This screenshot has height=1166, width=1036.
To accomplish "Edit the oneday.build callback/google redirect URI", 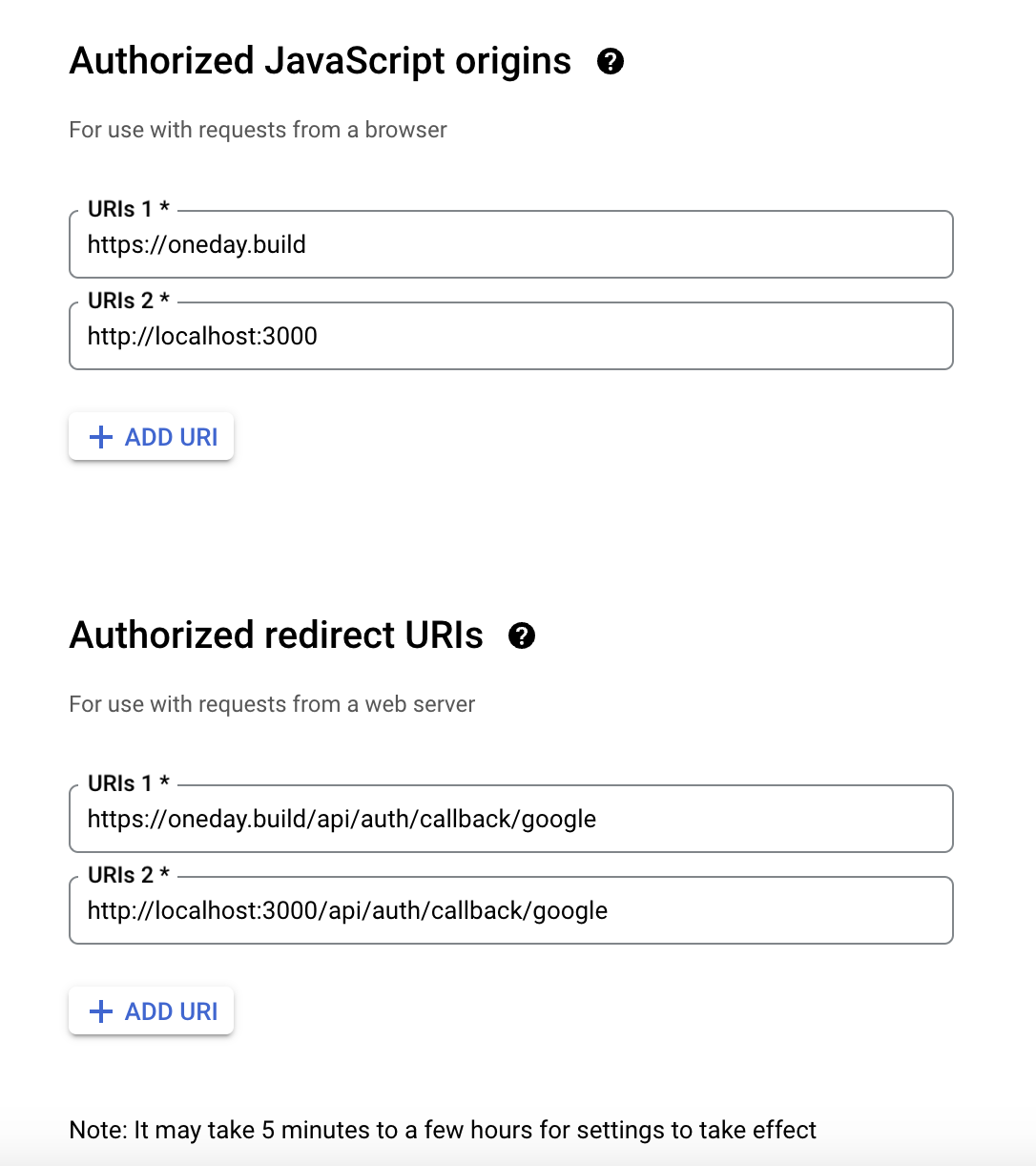I will 511,819.
